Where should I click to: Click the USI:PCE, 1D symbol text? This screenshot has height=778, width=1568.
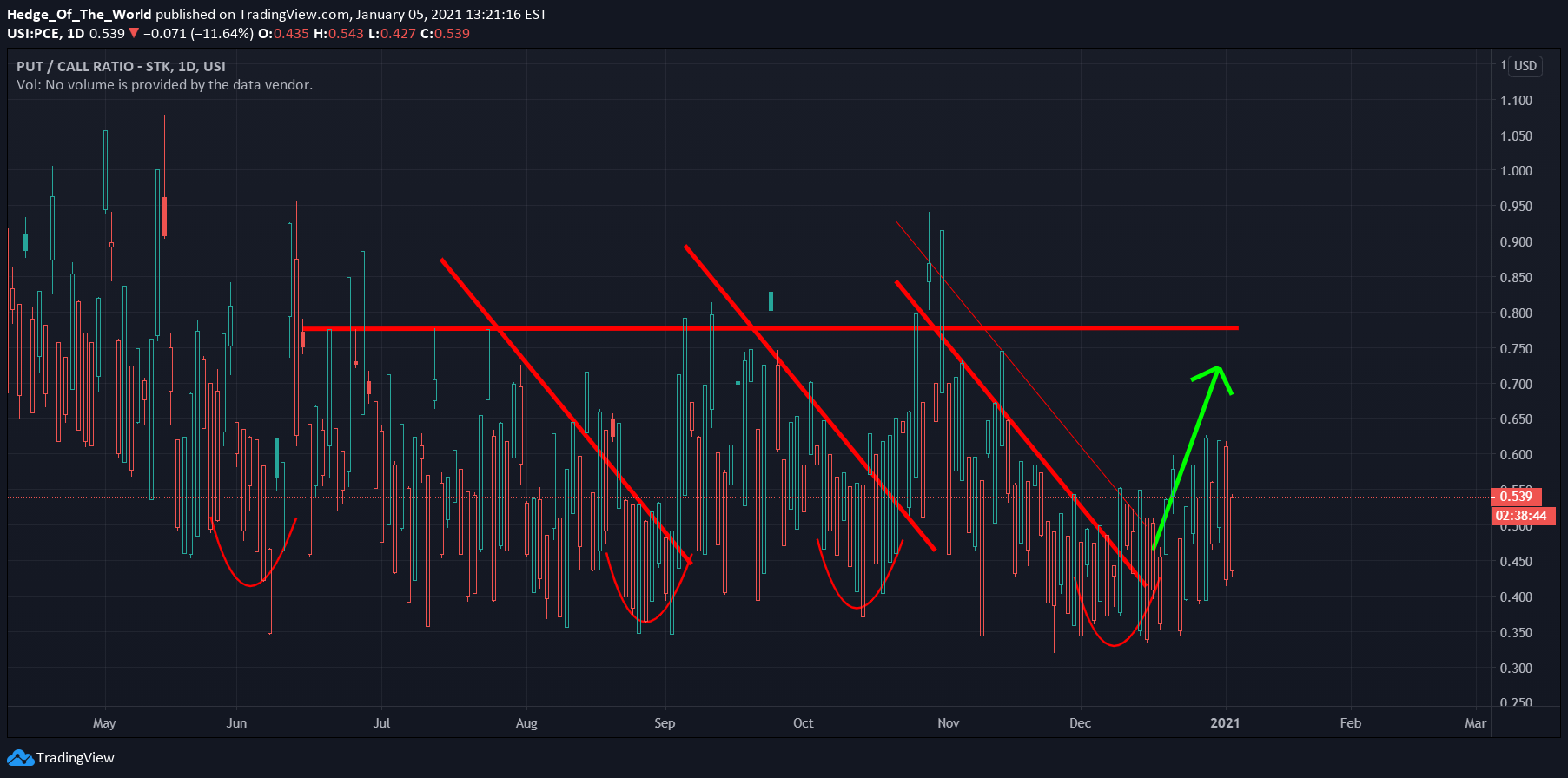[x=46, y=34]
